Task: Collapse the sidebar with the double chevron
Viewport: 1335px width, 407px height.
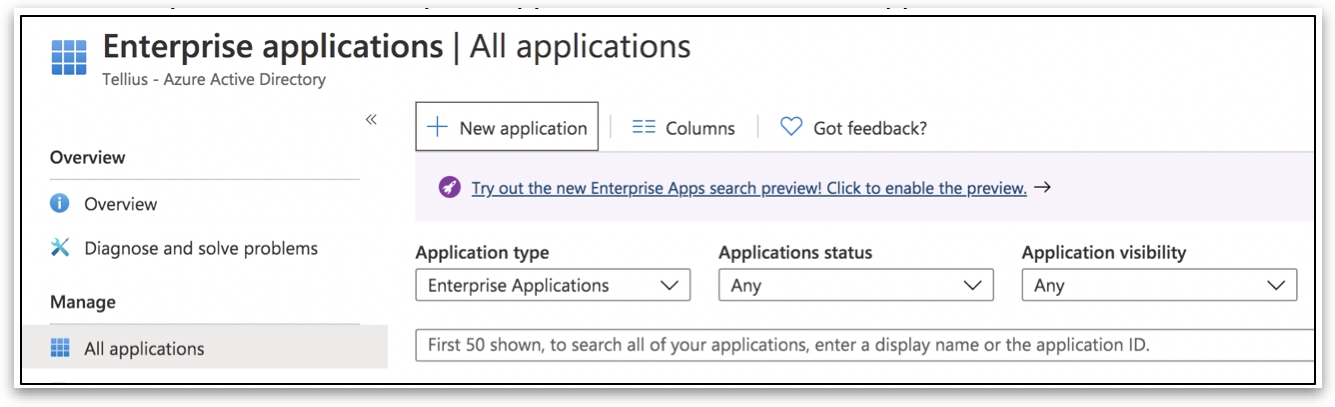Action: click(x=371, y=120)
